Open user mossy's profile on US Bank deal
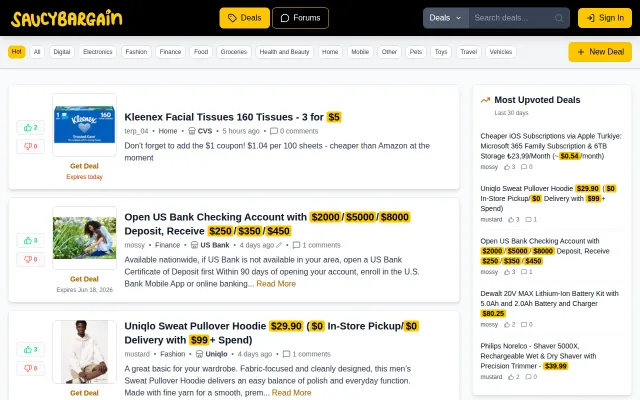 (x=135, y=245)
